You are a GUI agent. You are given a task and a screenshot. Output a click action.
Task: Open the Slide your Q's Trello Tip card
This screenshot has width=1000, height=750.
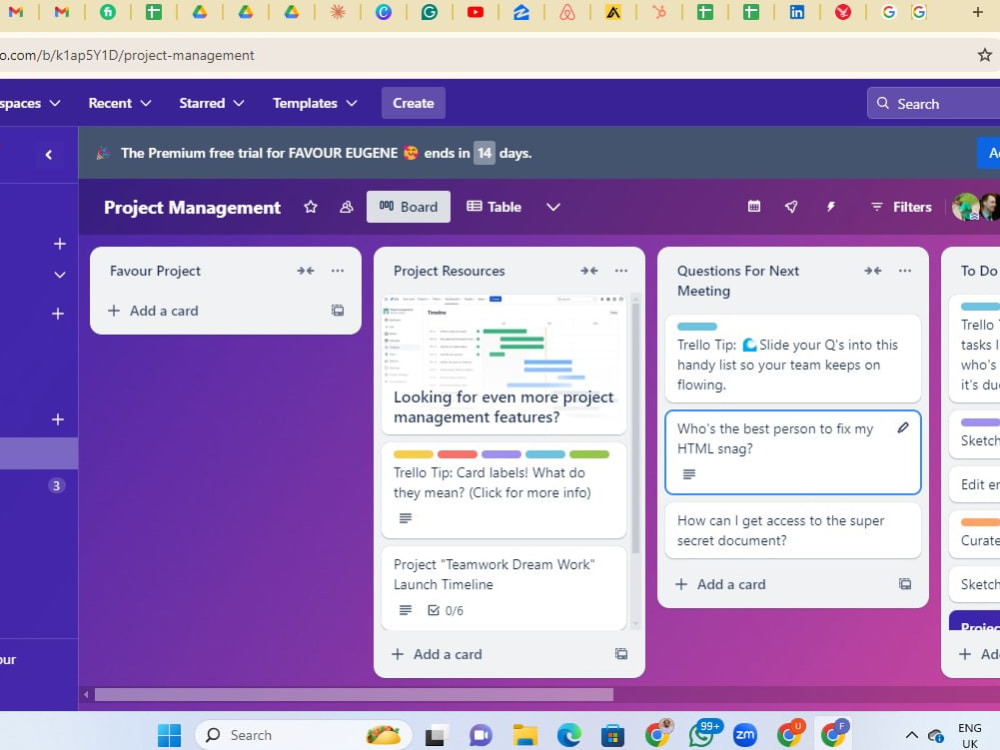coord(793,358)
